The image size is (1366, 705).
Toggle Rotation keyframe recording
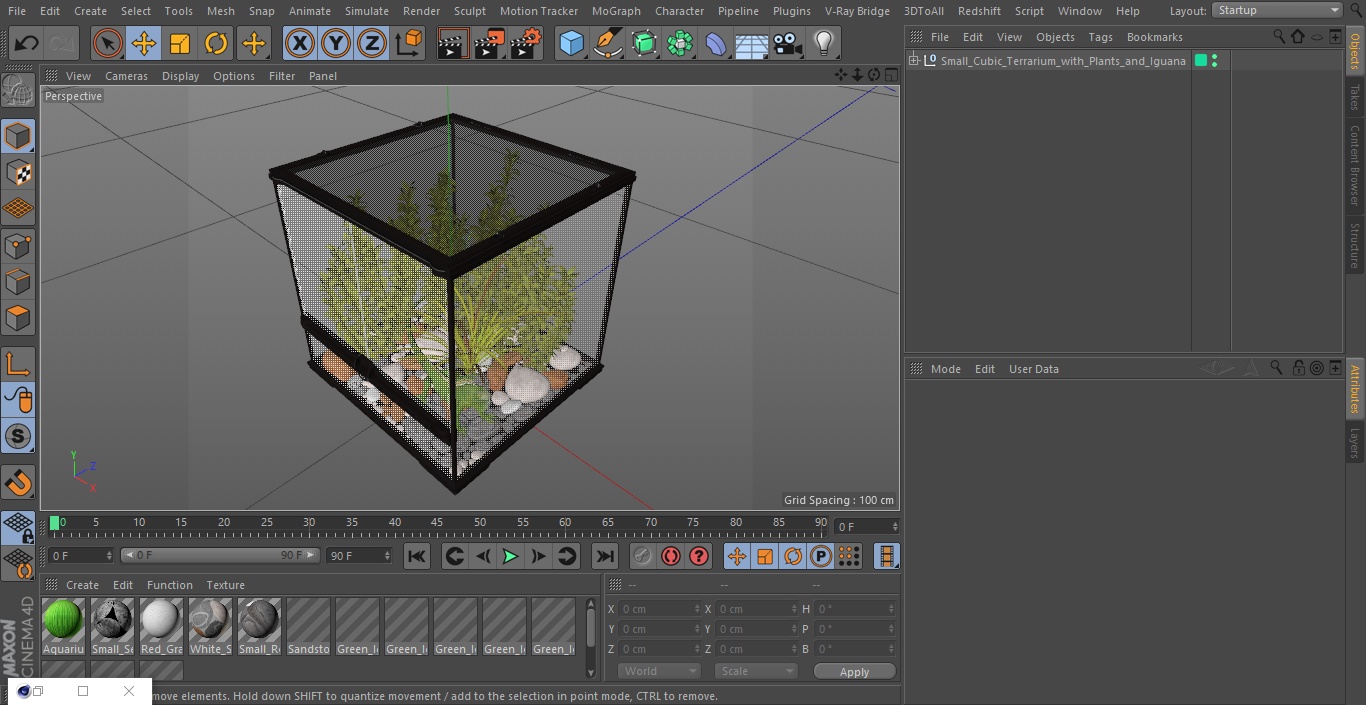point(793,556)
